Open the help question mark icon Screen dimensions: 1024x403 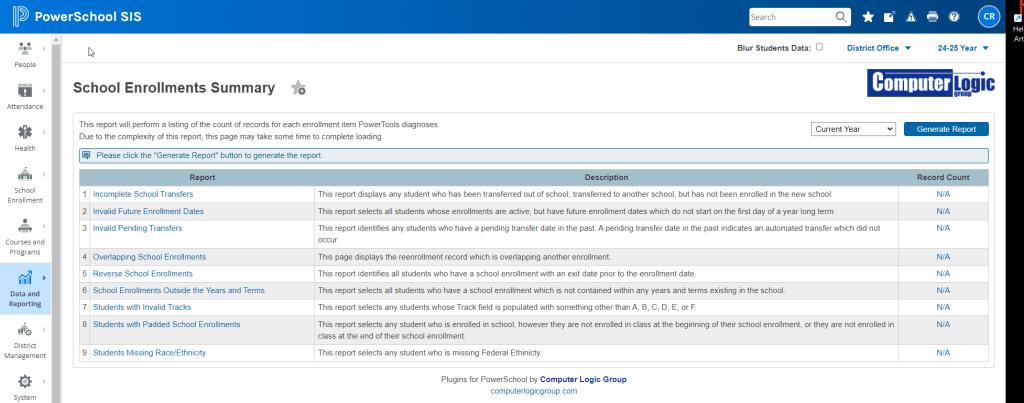click(x=954, y=17)
